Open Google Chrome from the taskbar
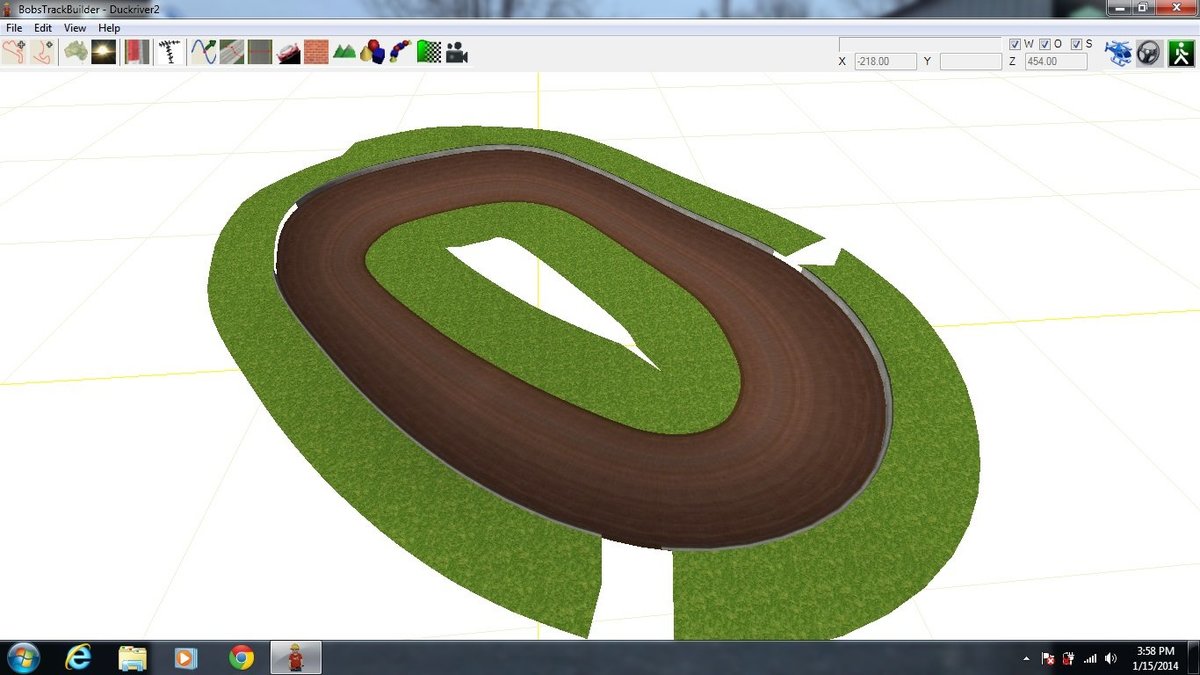This screenshot has width=1200, height=675. coord(240,657)
